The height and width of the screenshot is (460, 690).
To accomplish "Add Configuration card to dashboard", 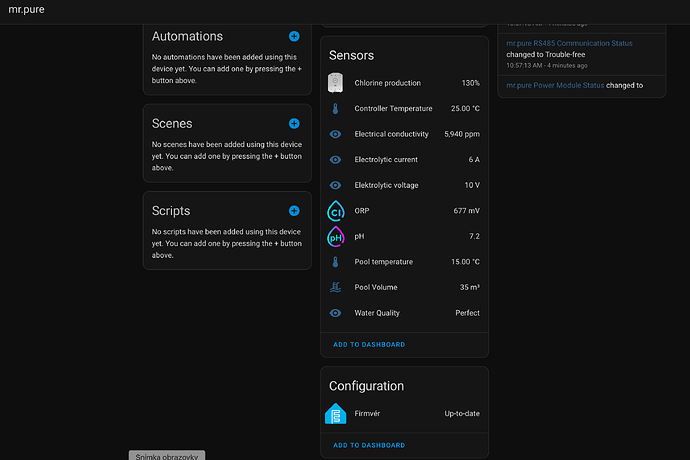I will [x=369, y=445].
